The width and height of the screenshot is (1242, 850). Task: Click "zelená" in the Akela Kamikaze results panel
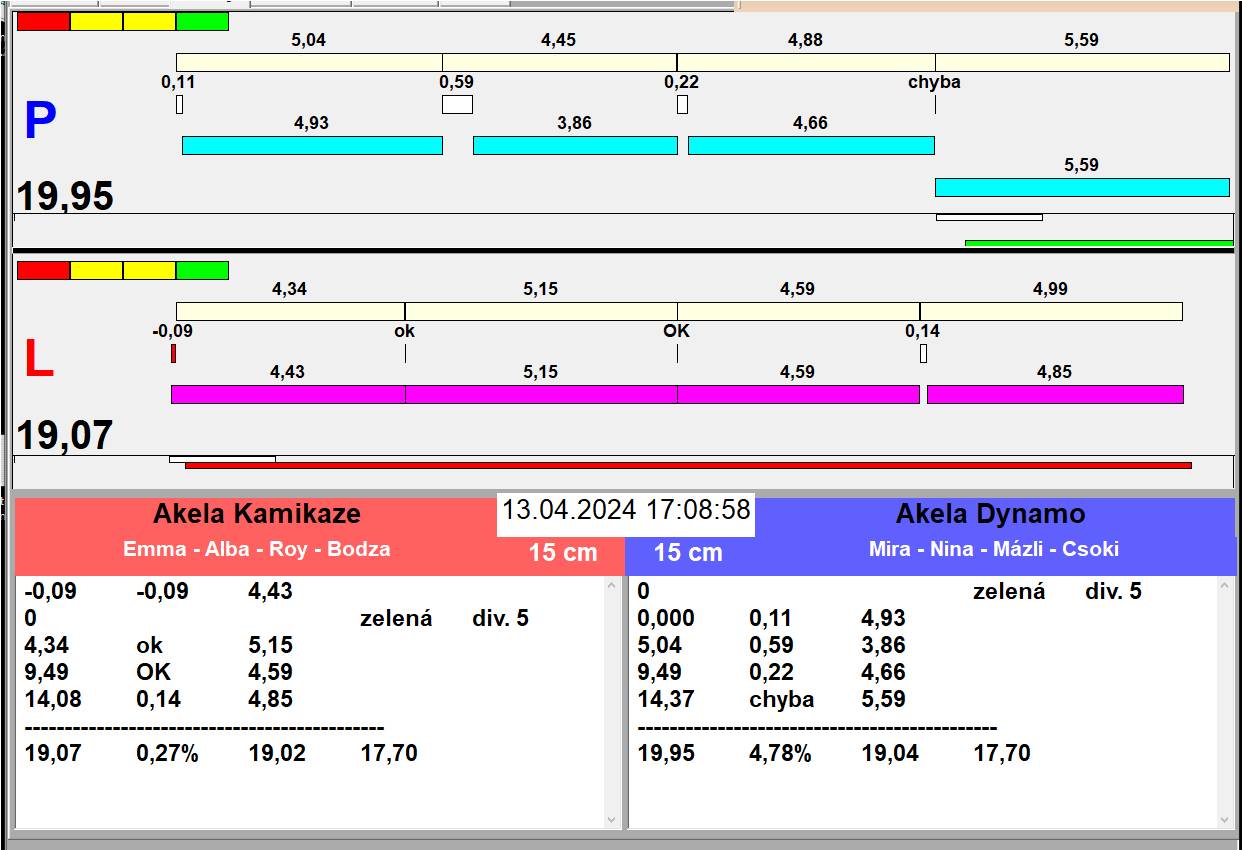pyautogui.click(x=396, y=618)
